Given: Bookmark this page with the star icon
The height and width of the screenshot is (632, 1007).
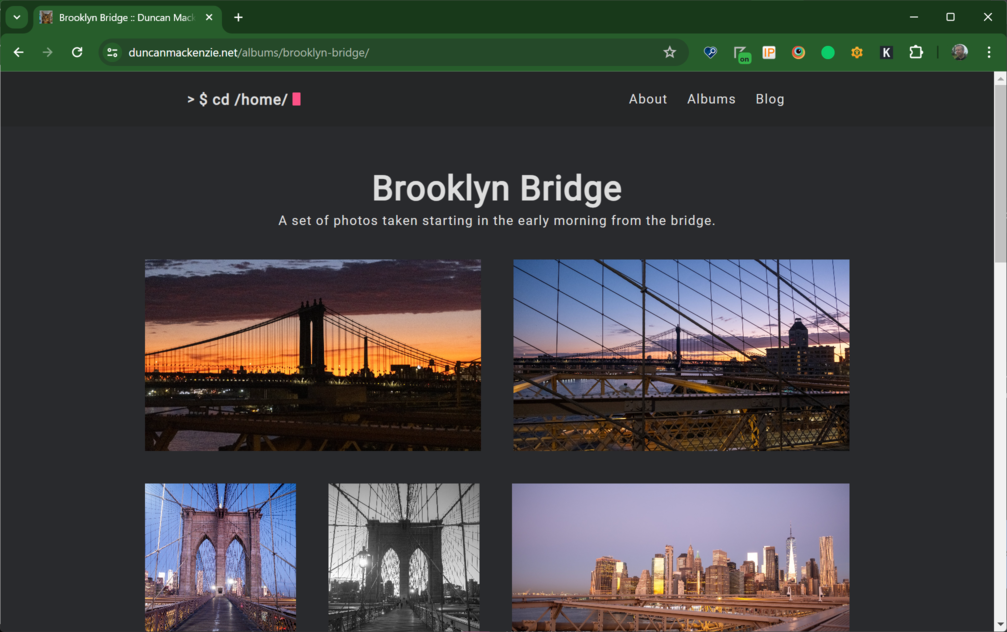Looking at the screenshot, I should point(669,52).
